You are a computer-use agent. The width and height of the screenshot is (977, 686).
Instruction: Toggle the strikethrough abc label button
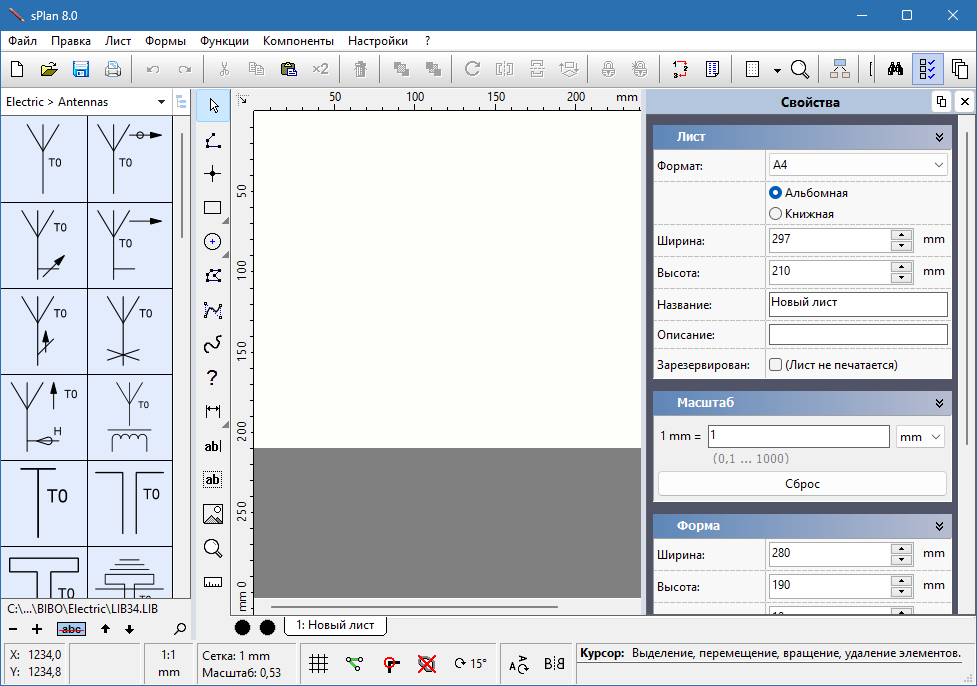[x=71, y=629]
